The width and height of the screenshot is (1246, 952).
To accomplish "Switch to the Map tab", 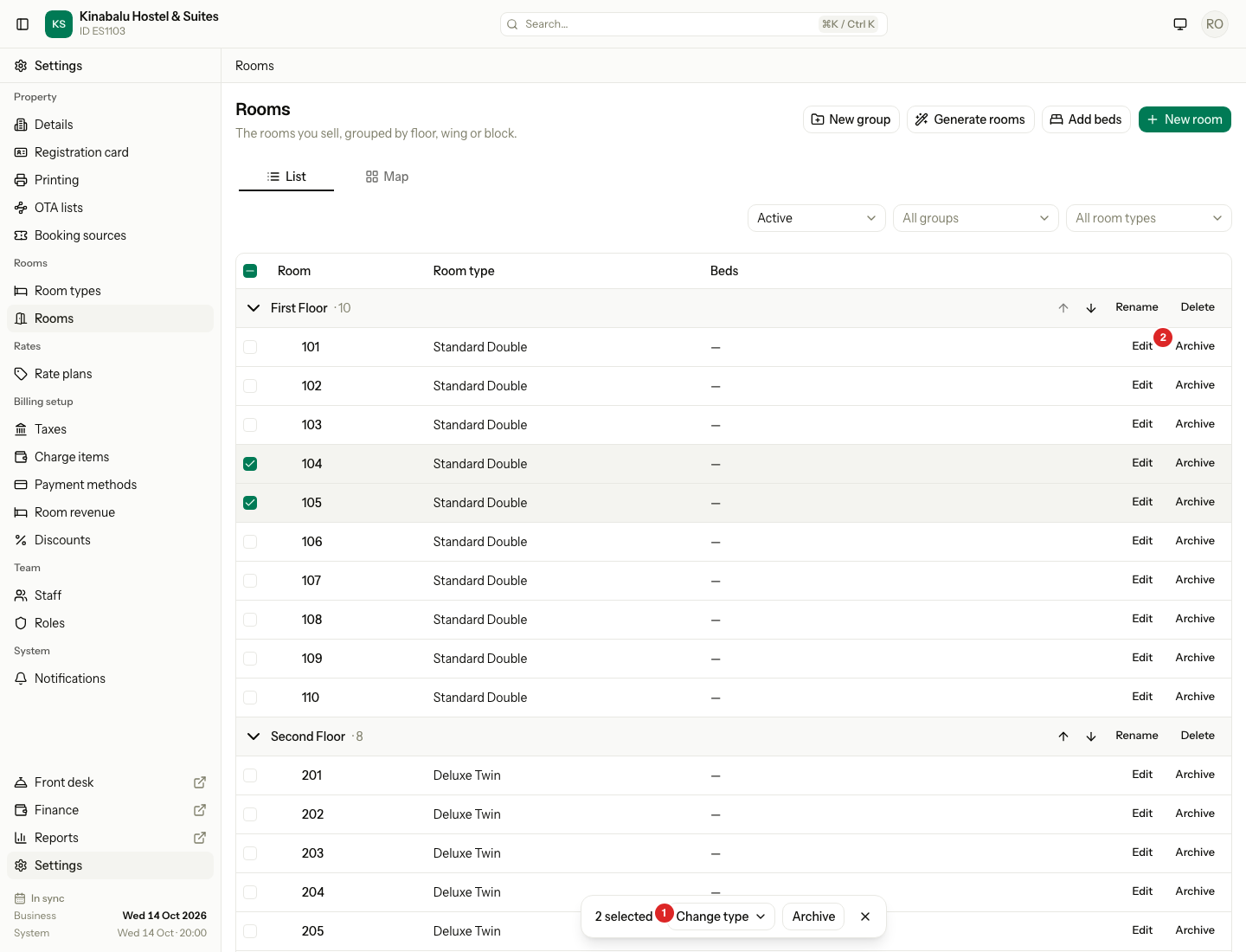I will [x=387, y=177].
